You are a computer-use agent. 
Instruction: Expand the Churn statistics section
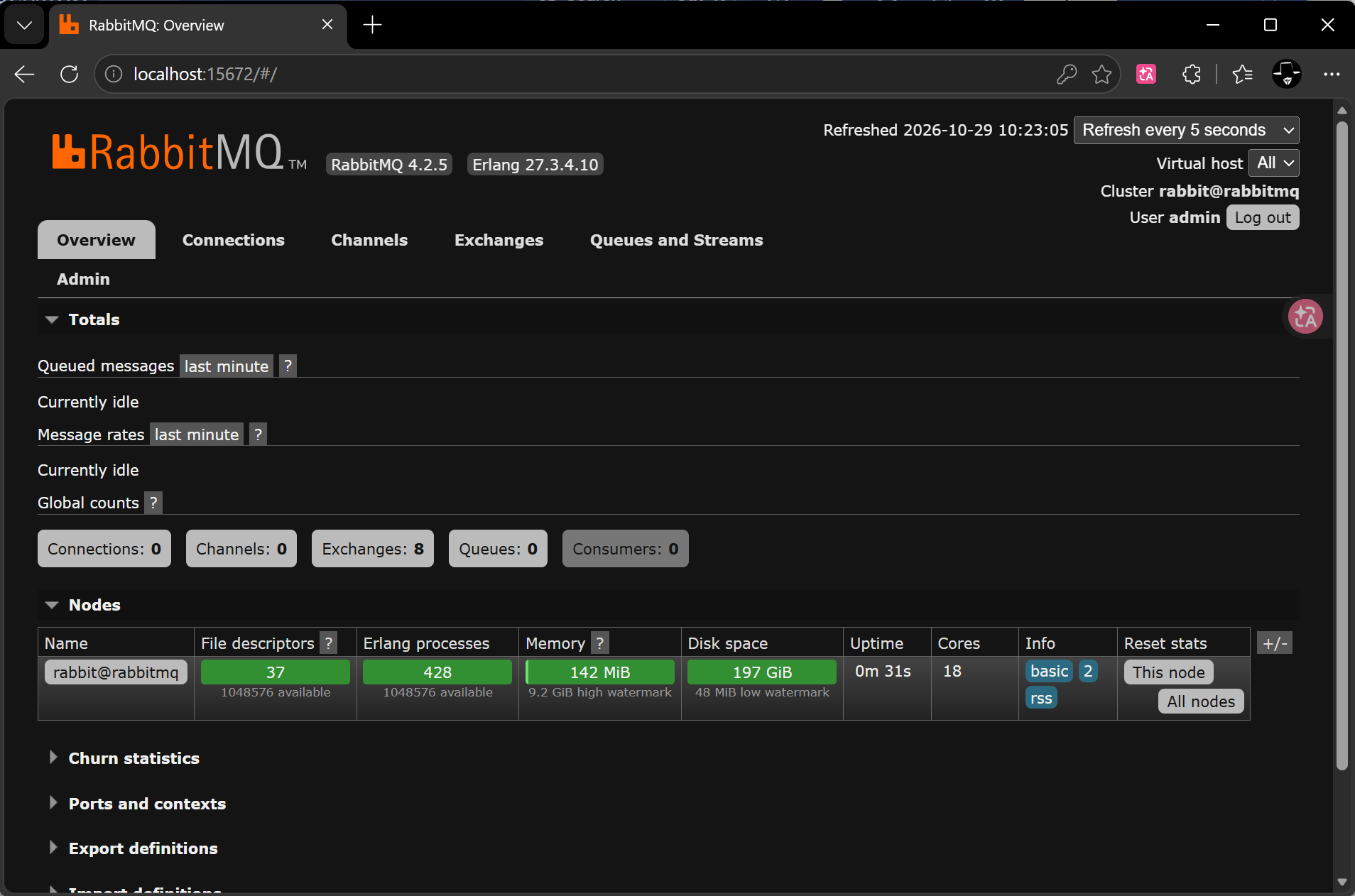point(134,758)
